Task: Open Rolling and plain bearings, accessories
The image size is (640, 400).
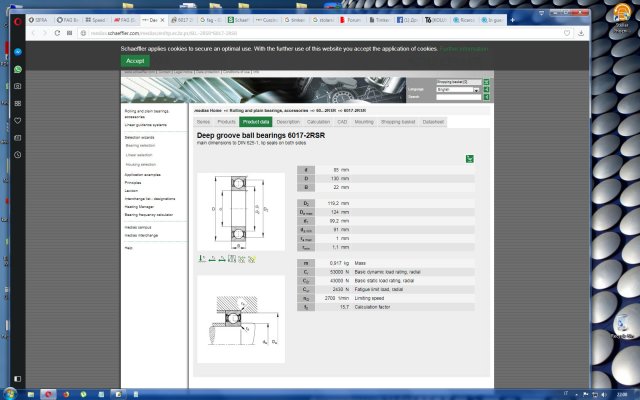Action: [147, 114]
